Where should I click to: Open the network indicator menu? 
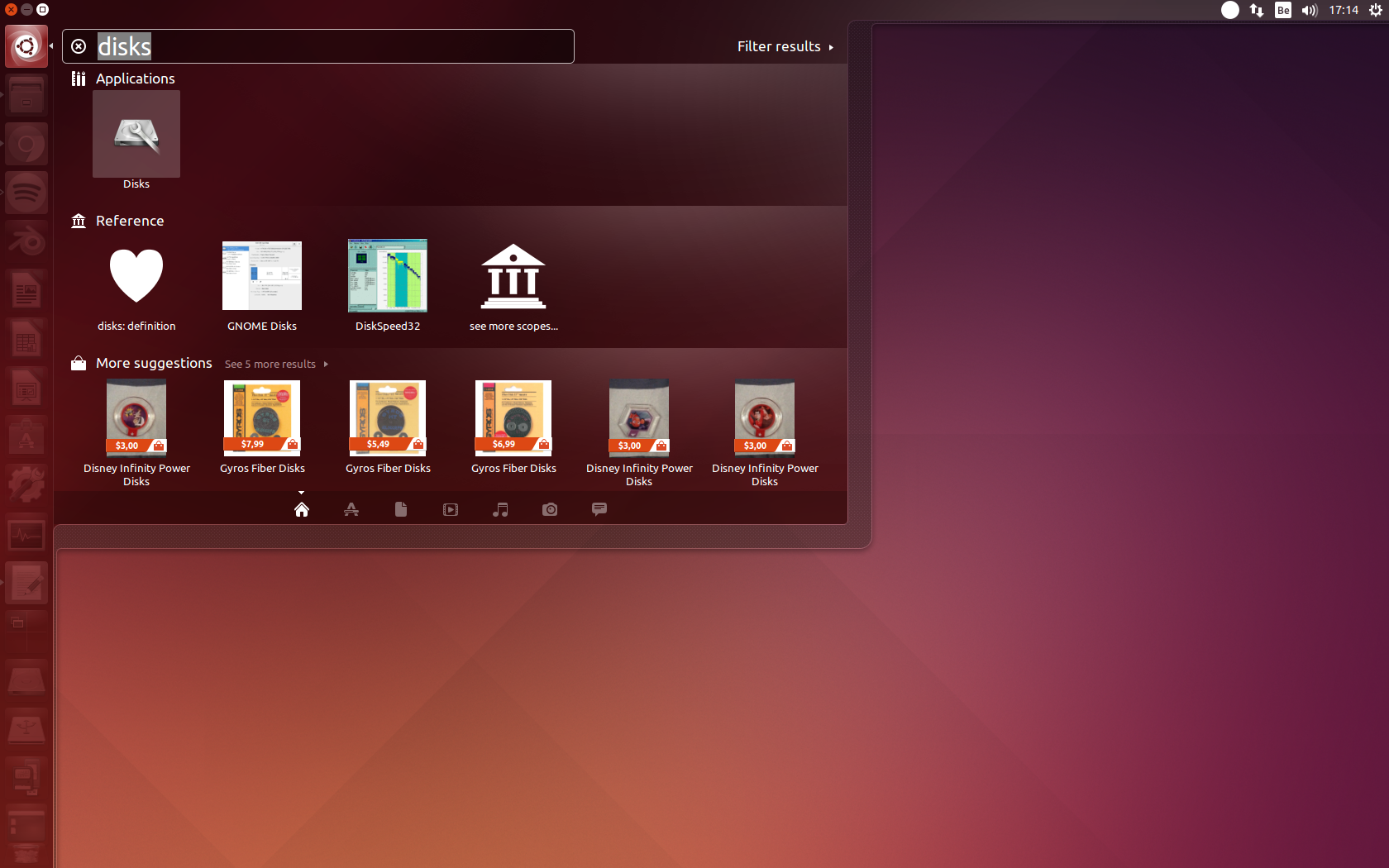pyautogui.click(x=1257, y=10)
